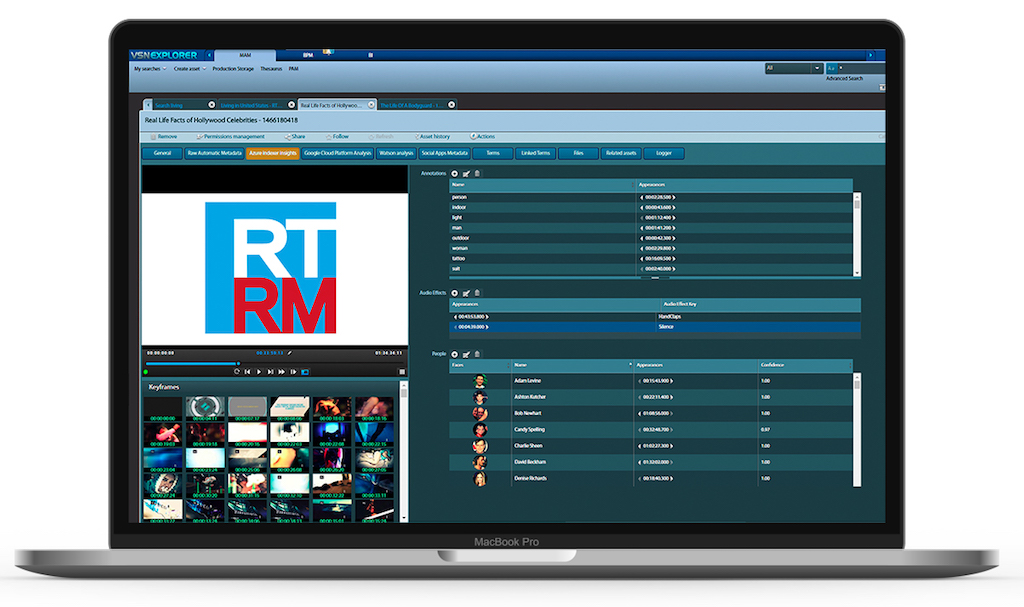The image size is (1024, 607).
Task: Open the Thesaurus menu item
Action: pyautogui.click(x=271, y=69)
